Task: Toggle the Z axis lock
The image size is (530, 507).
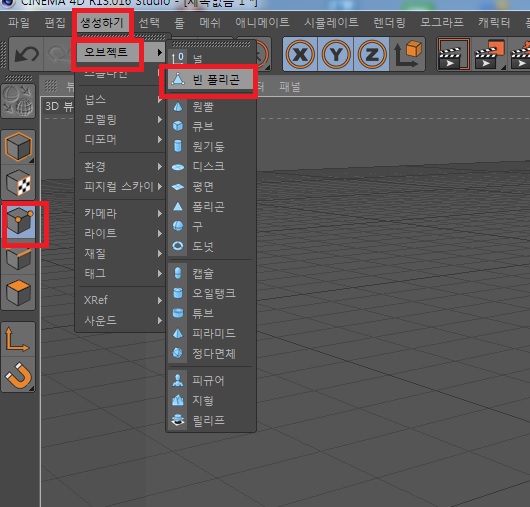Action: (x=371, y=54)
